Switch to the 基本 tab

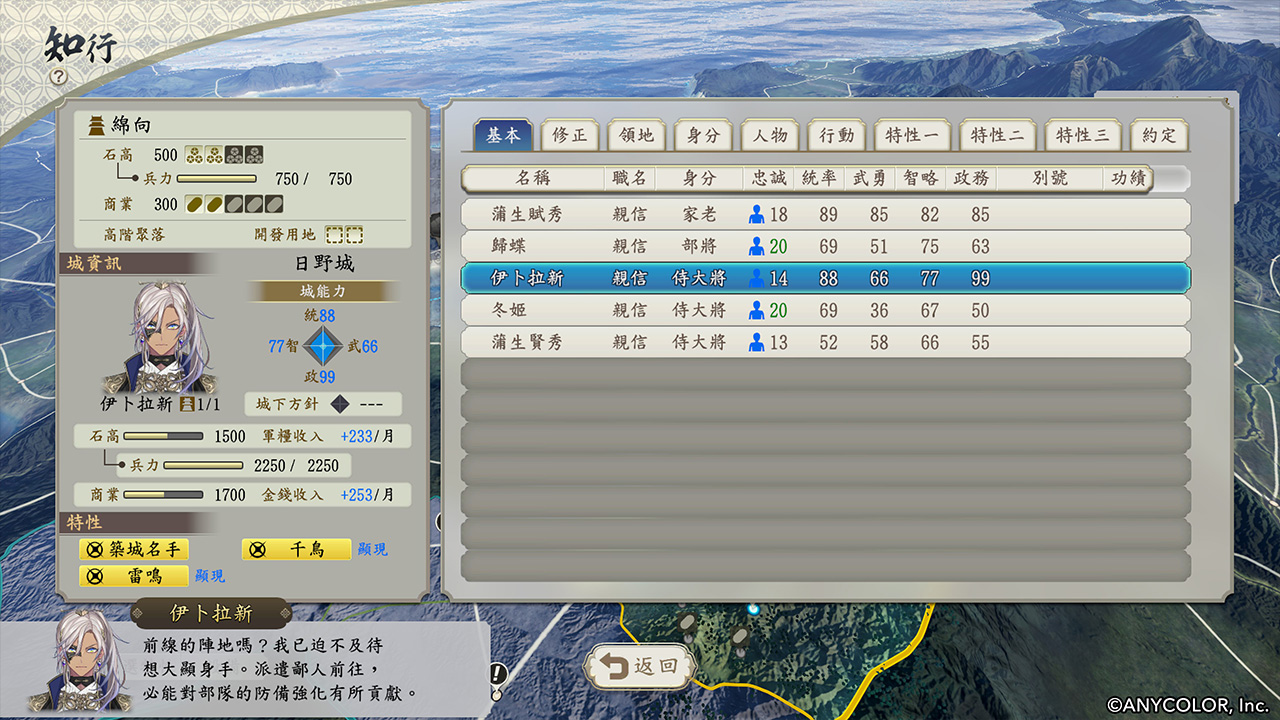pos(503,135)
